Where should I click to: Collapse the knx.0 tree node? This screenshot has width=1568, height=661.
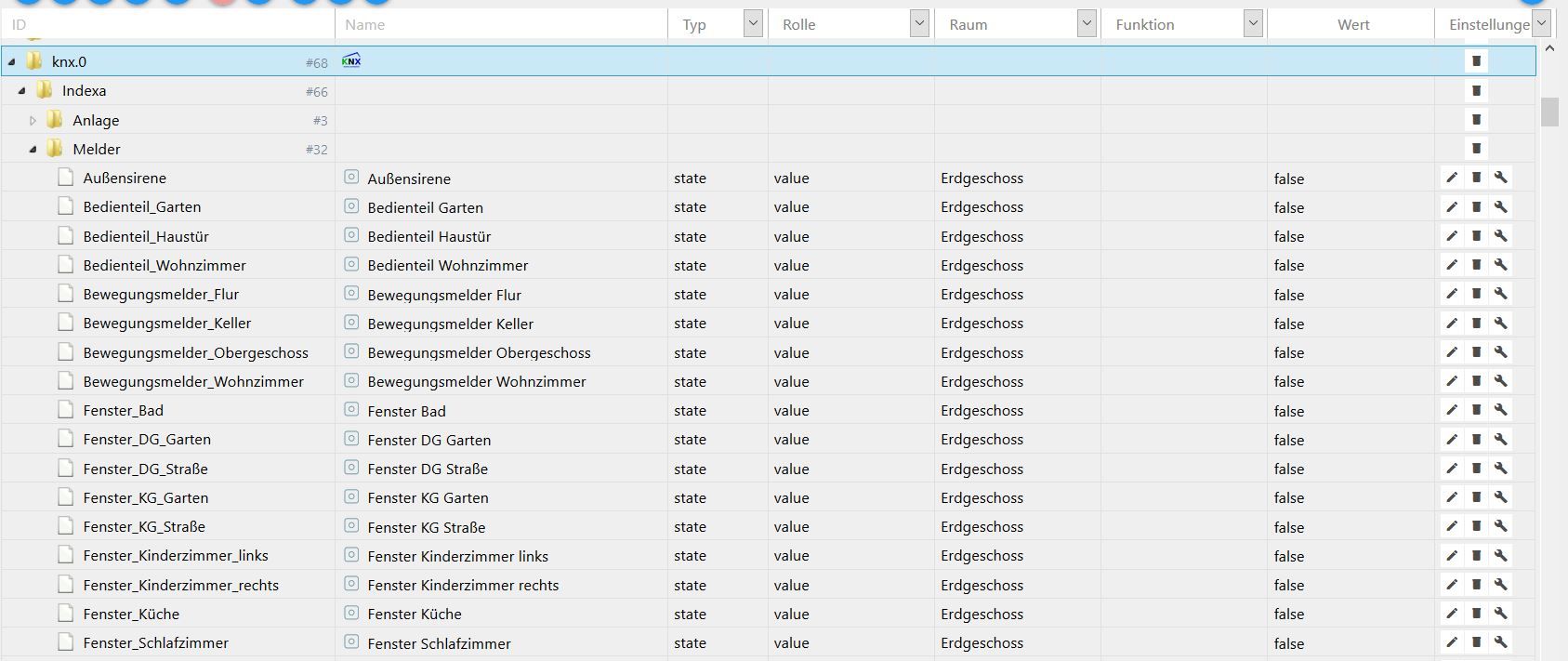click(x=12, y=62)
